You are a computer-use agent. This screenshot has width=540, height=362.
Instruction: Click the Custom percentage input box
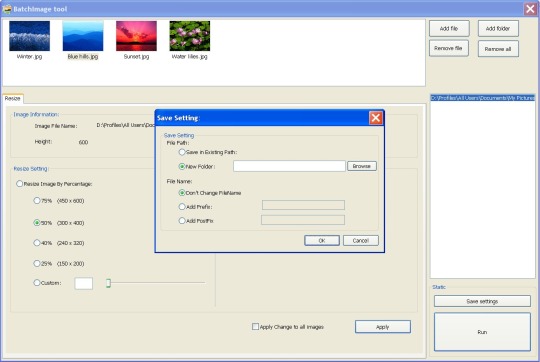tap(84, 283)
